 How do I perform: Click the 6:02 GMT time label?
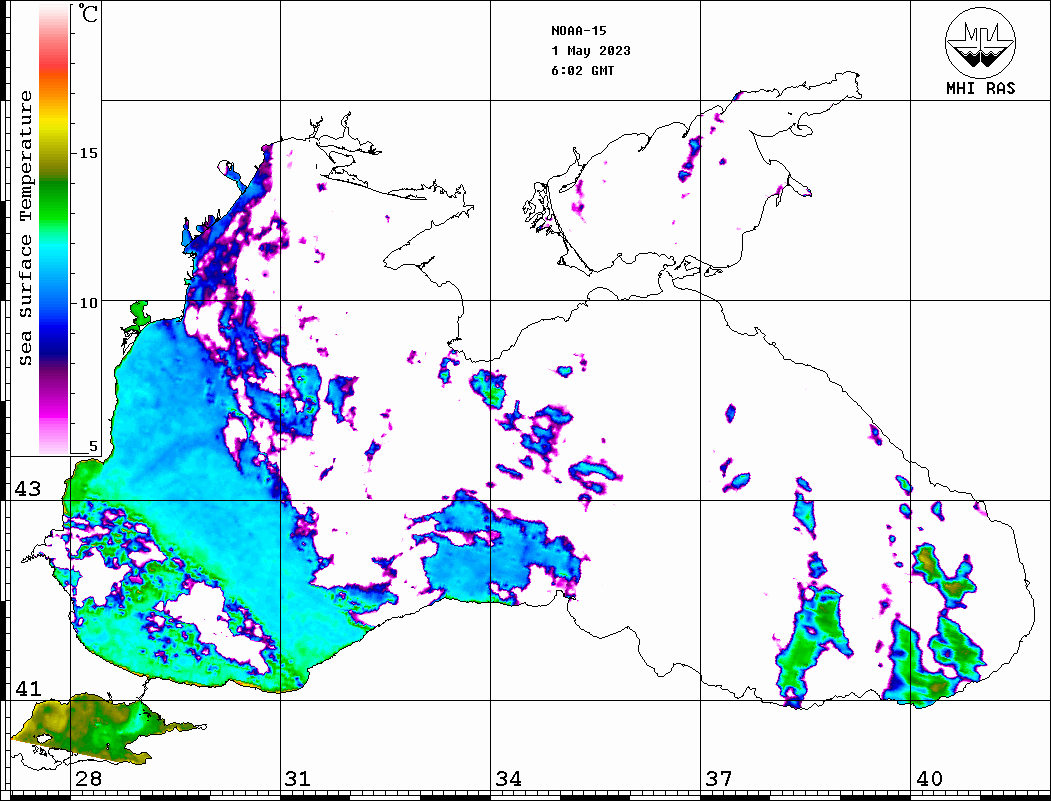[582, 71]
